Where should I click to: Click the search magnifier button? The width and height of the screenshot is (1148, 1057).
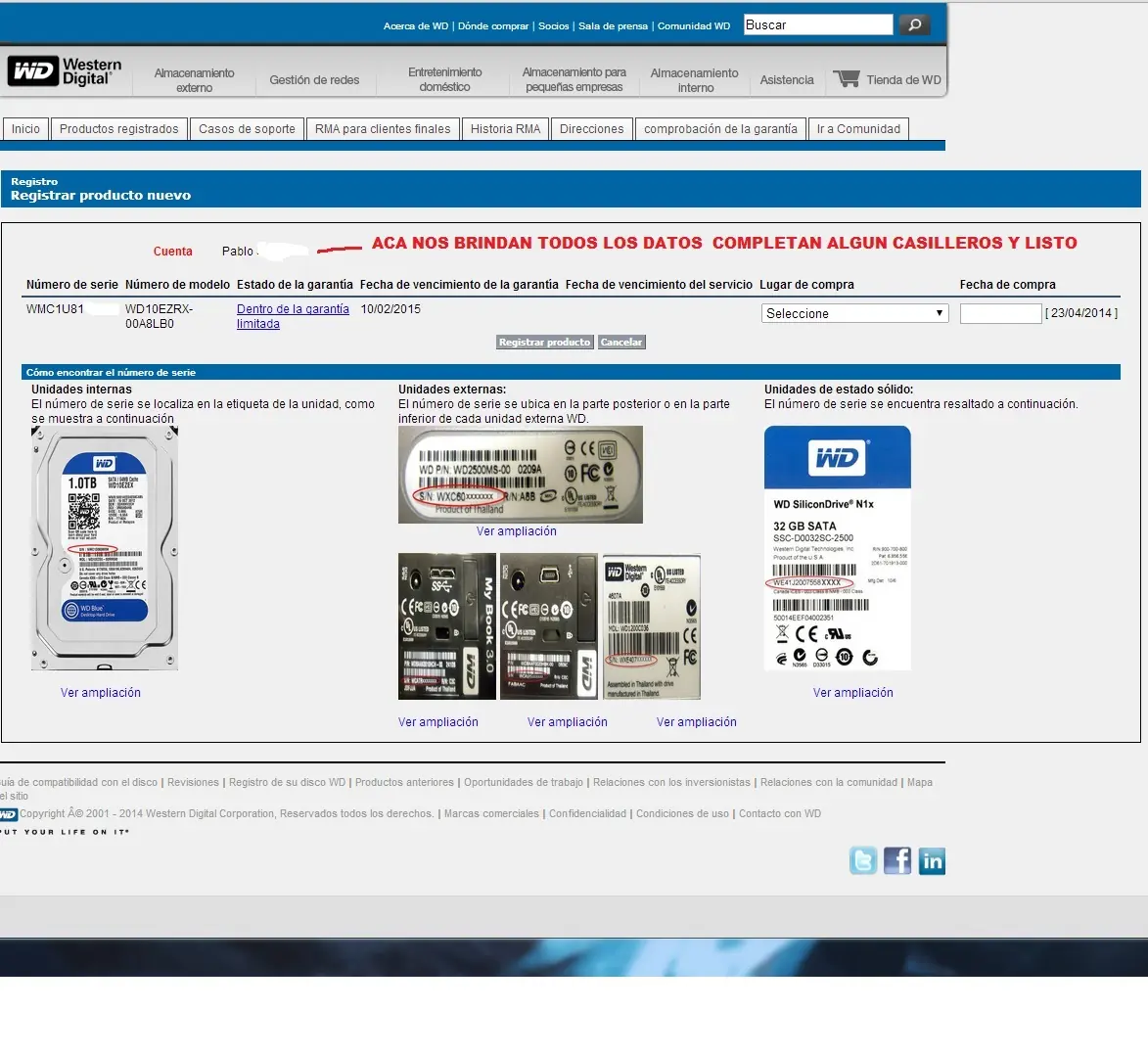(914, 24)
